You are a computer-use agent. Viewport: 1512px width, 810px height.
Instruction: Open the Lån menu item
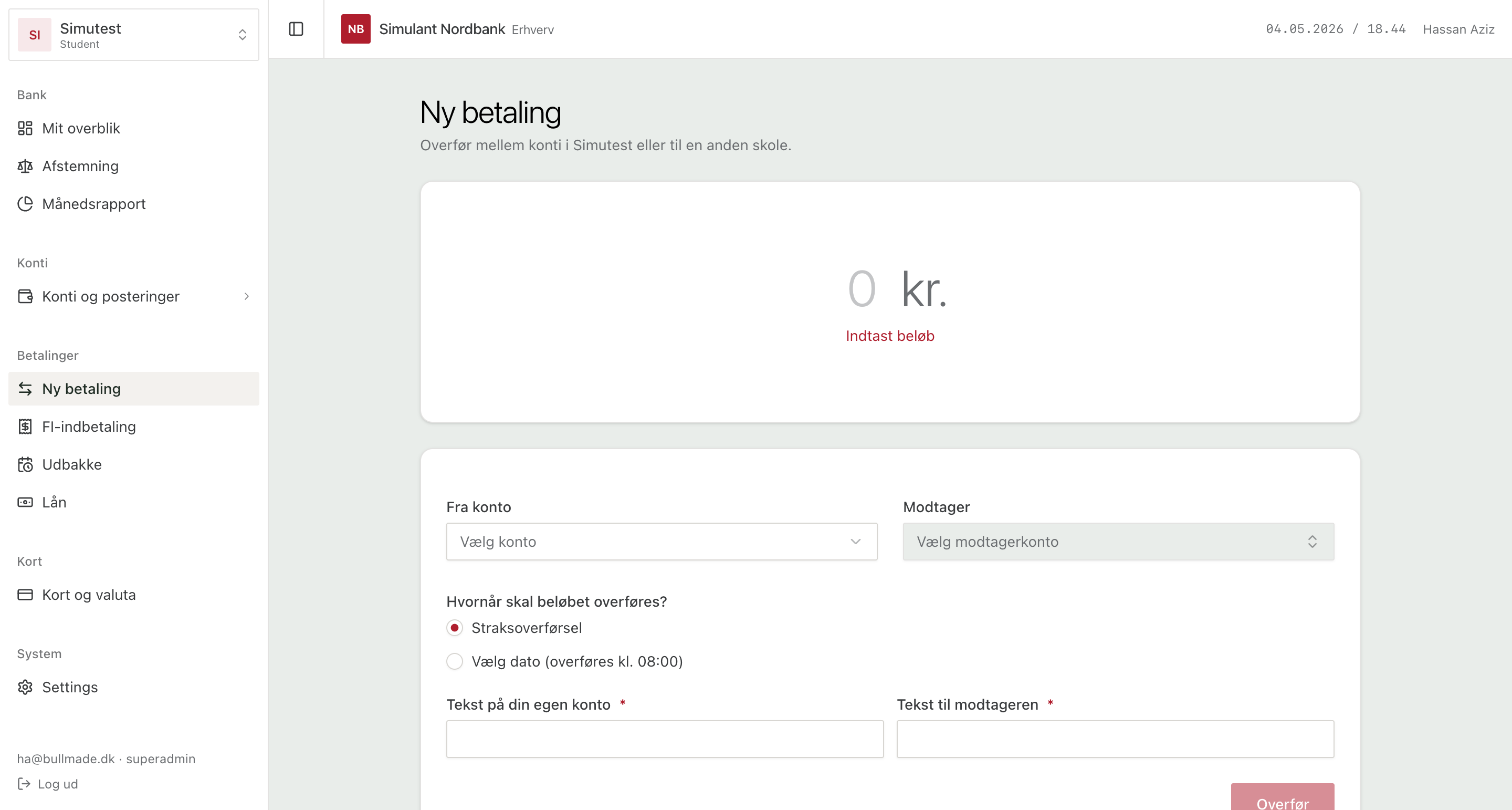(x=134, y=502)
